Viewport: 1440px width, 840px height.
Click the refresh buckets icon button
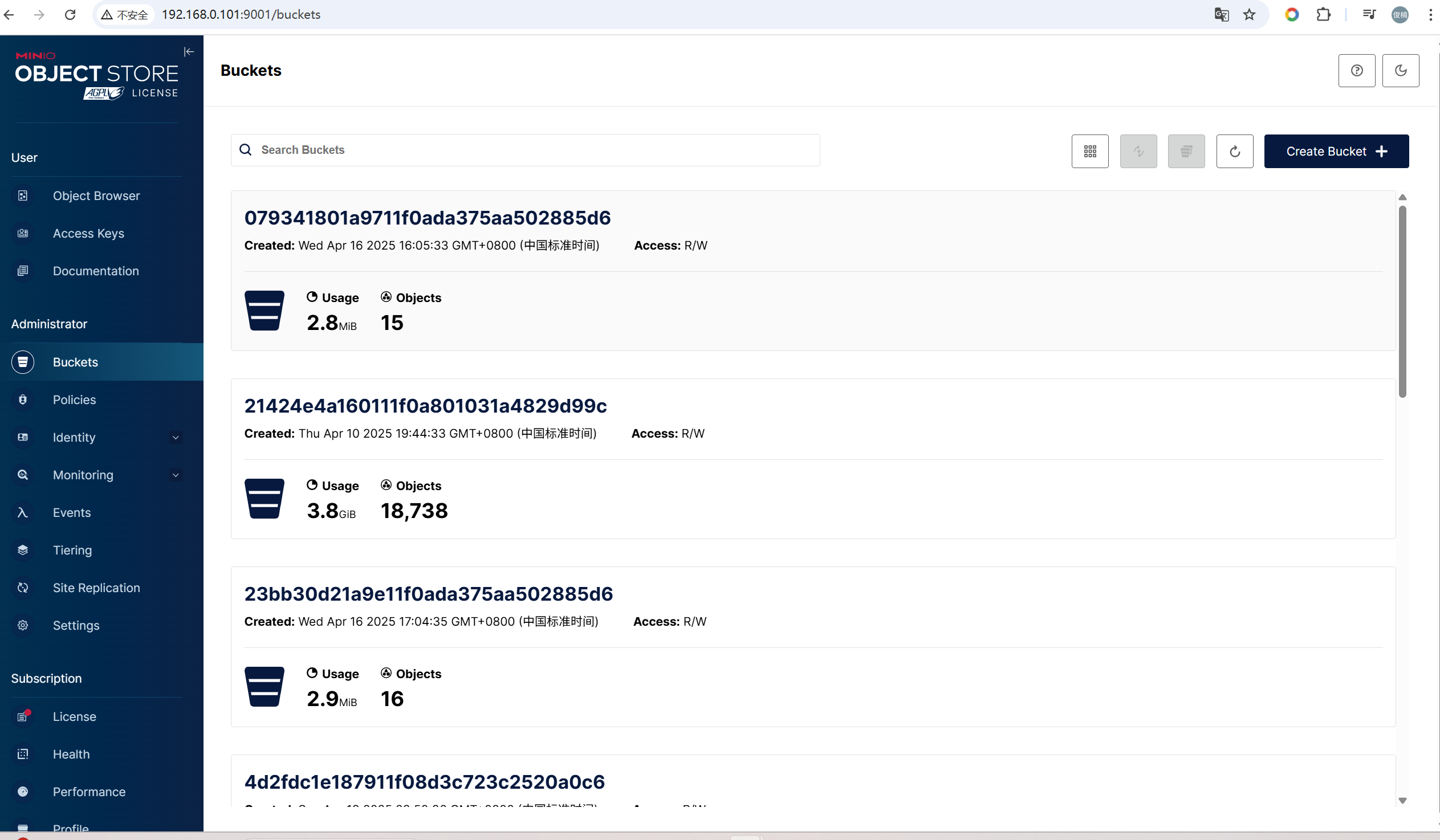(1234, 151)
